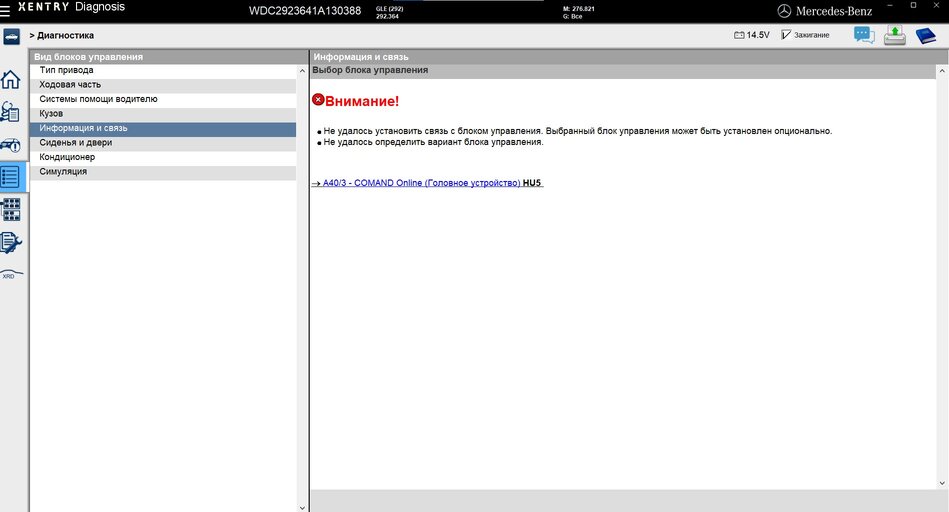Select Тип привода category
Screen dimensions: 949x512
coord(163,70)
